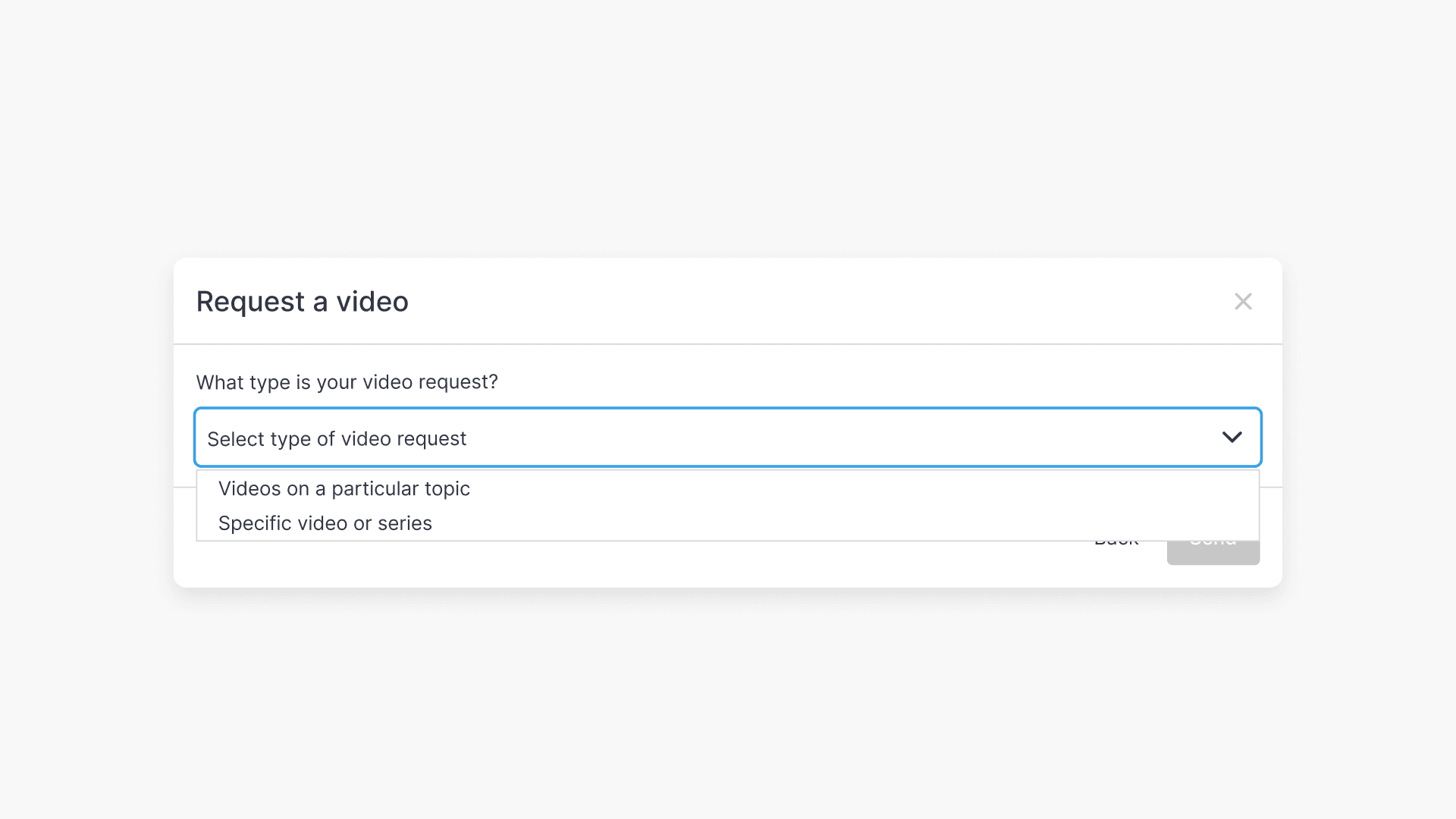This screenshot has width=1456, height=819.
Task: Pick the first option in the dropdown list
Action: coord(344,488)
